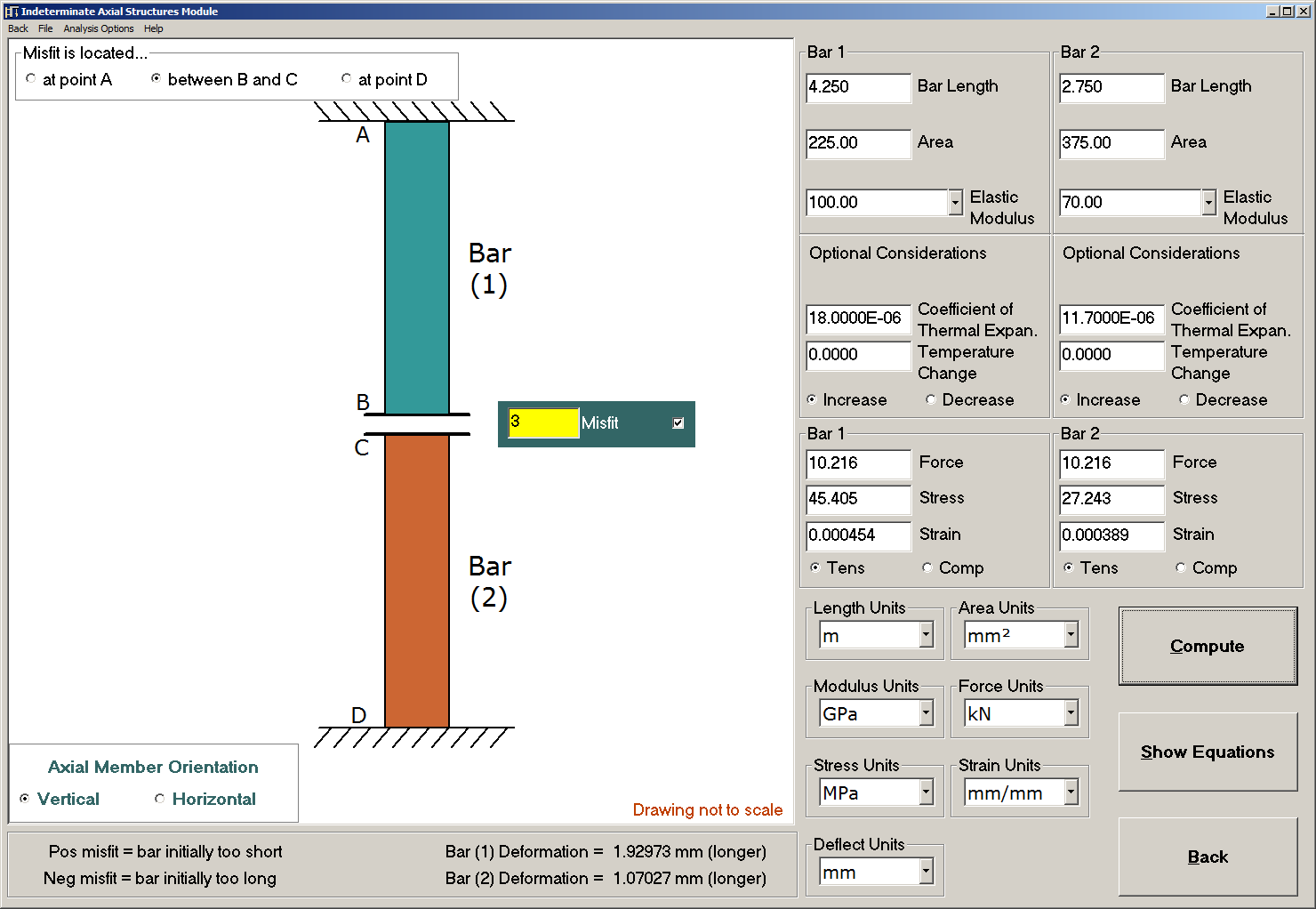Select misfit located at point A
Screen dimensions: 1316x909
[x=32, y=79]
